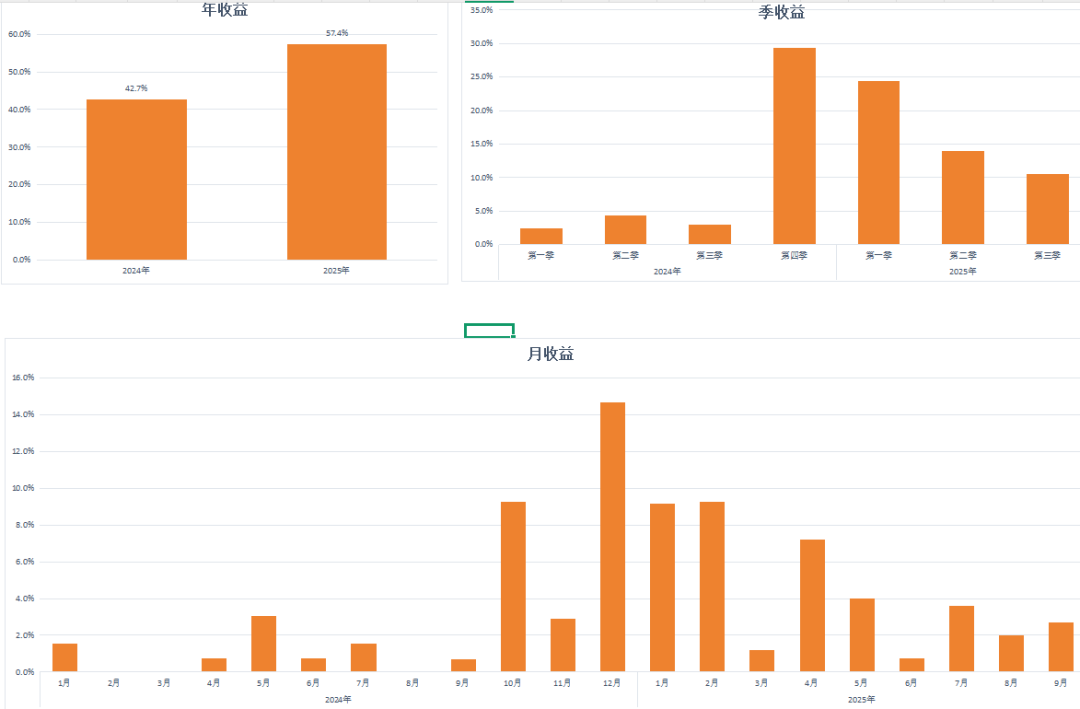Select the 2025年 category label under 年收益 chart
Viewport: 1080px width, 709px height.
tap(336, 271)
